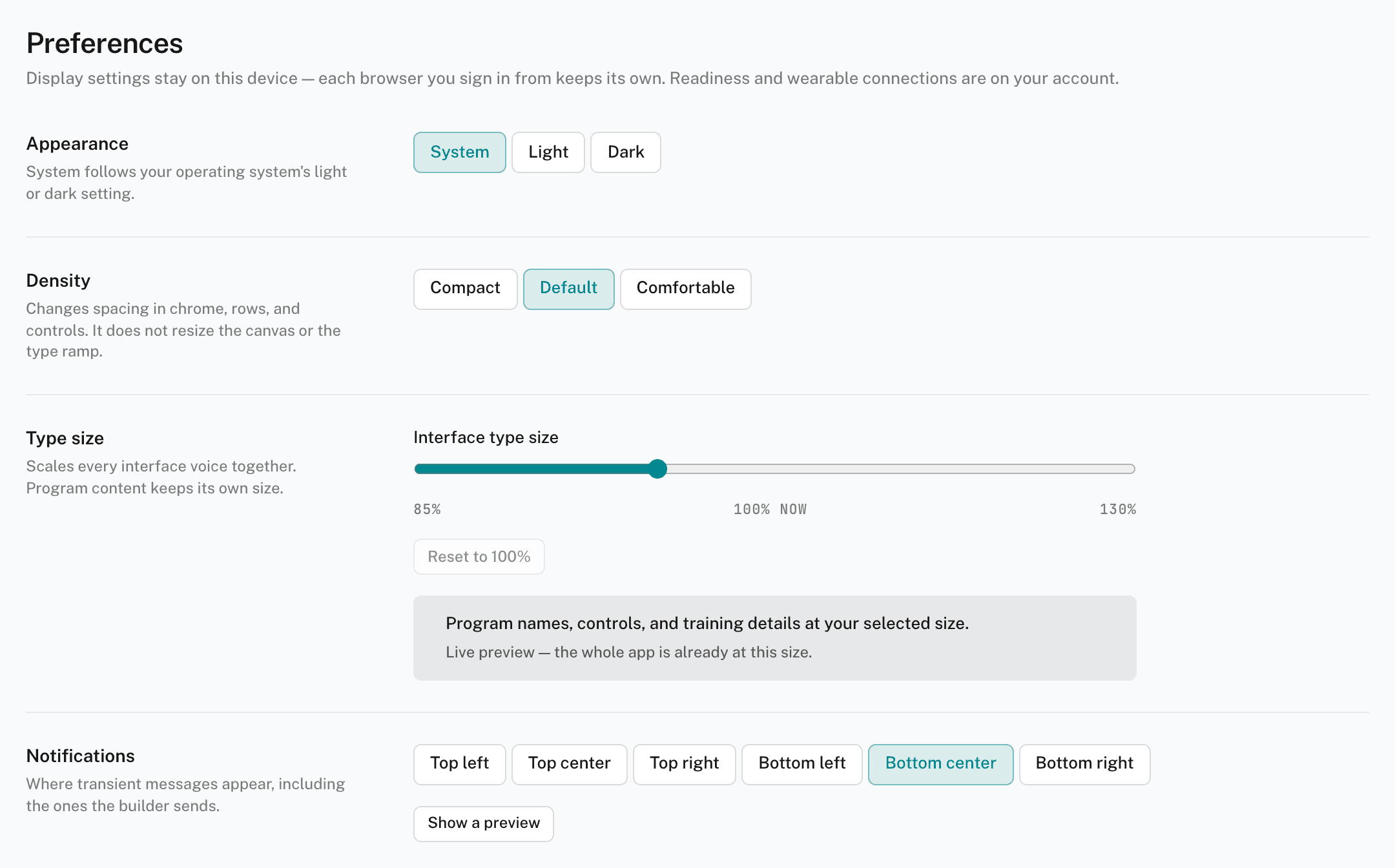
Task: Set notifications to Top right
Action: [x=684, y=764]
